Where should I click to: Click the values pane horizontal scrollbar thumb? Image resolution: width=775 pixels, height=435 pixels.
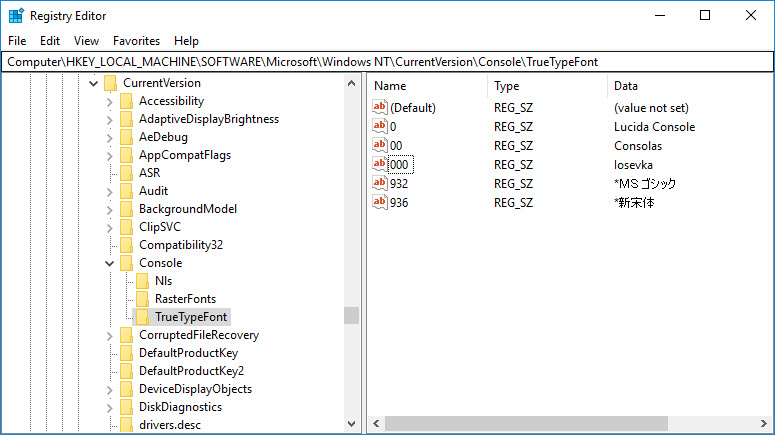point(526,424)
